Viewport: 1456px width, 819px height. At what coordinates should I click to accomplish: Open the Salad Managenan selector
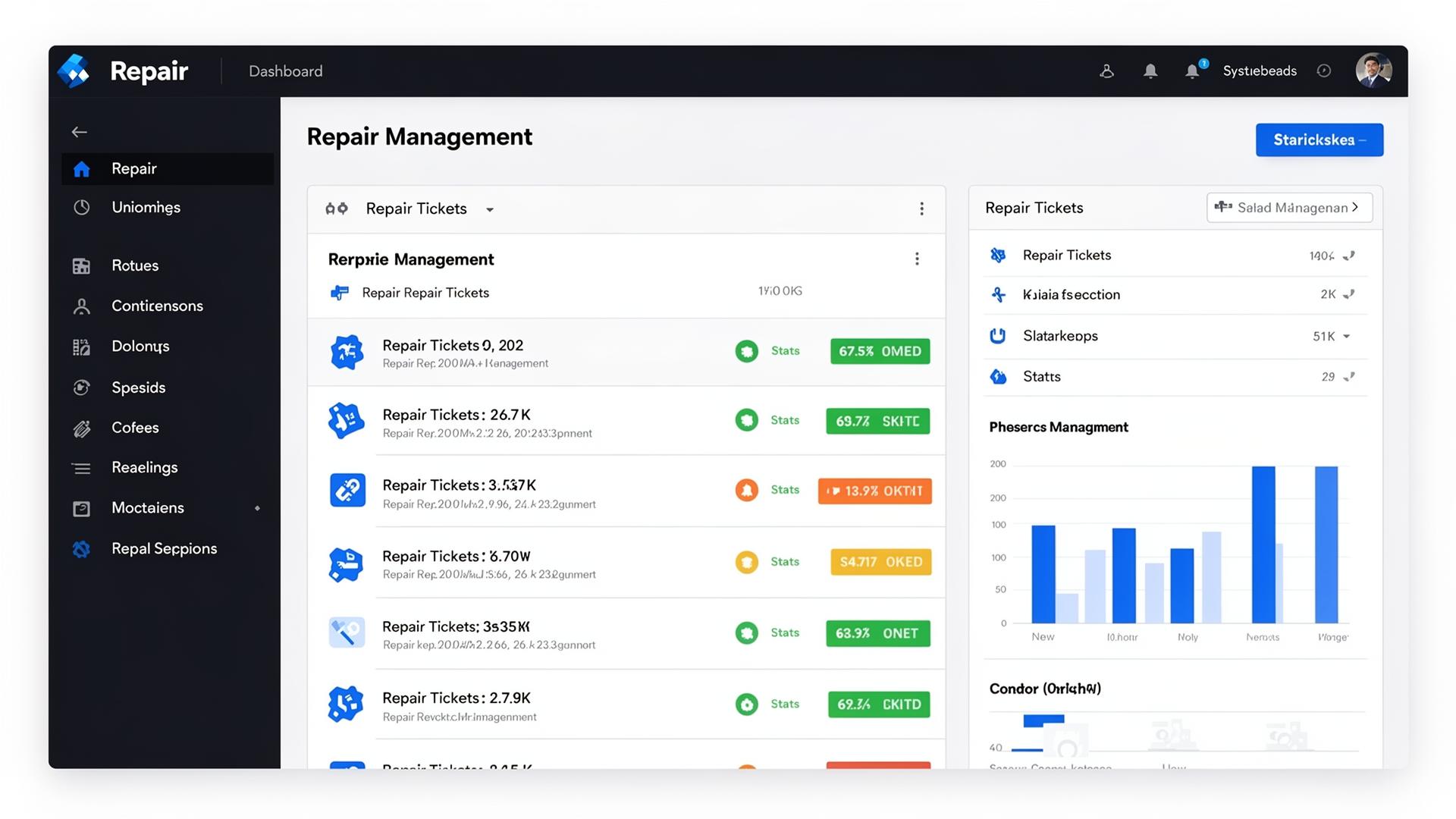[x=1289, y=208]
